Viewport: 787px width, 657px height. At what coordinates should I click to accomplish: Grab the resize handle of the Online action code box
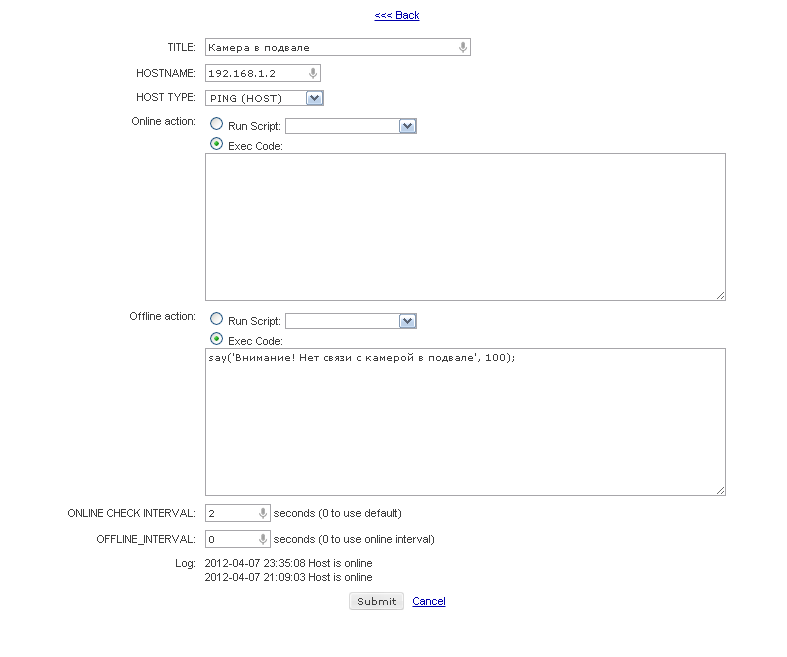(720, 296)
